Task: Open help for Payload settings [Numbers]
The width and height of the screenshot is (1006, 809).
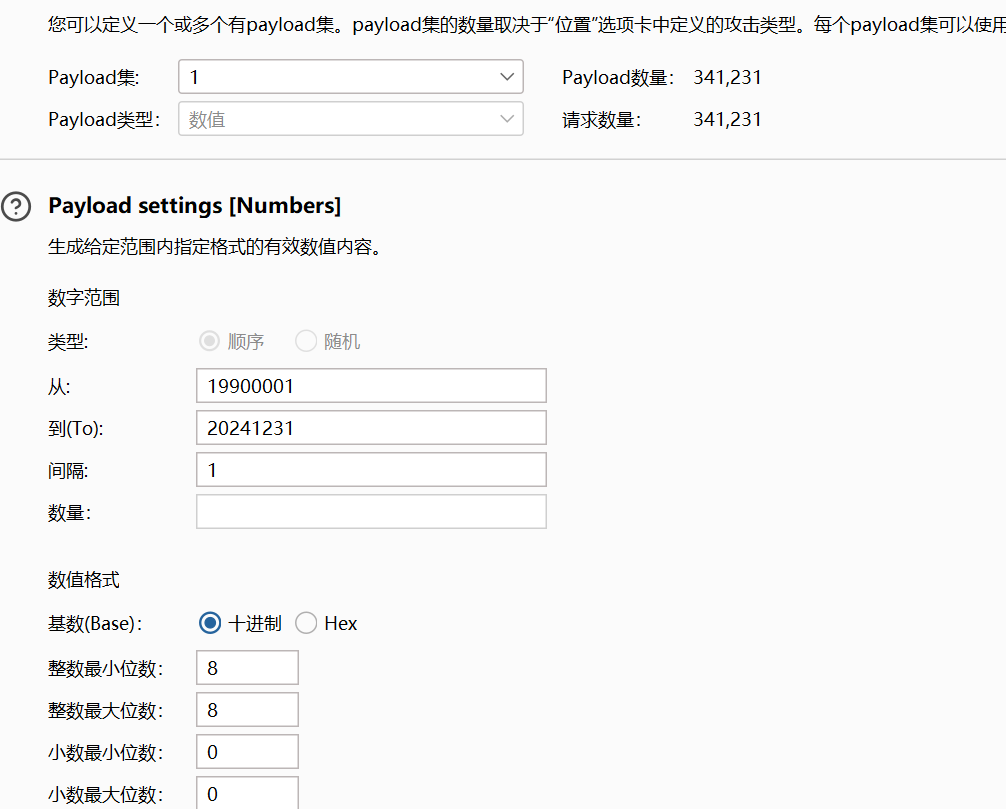Action: click(x=16, y=207)
